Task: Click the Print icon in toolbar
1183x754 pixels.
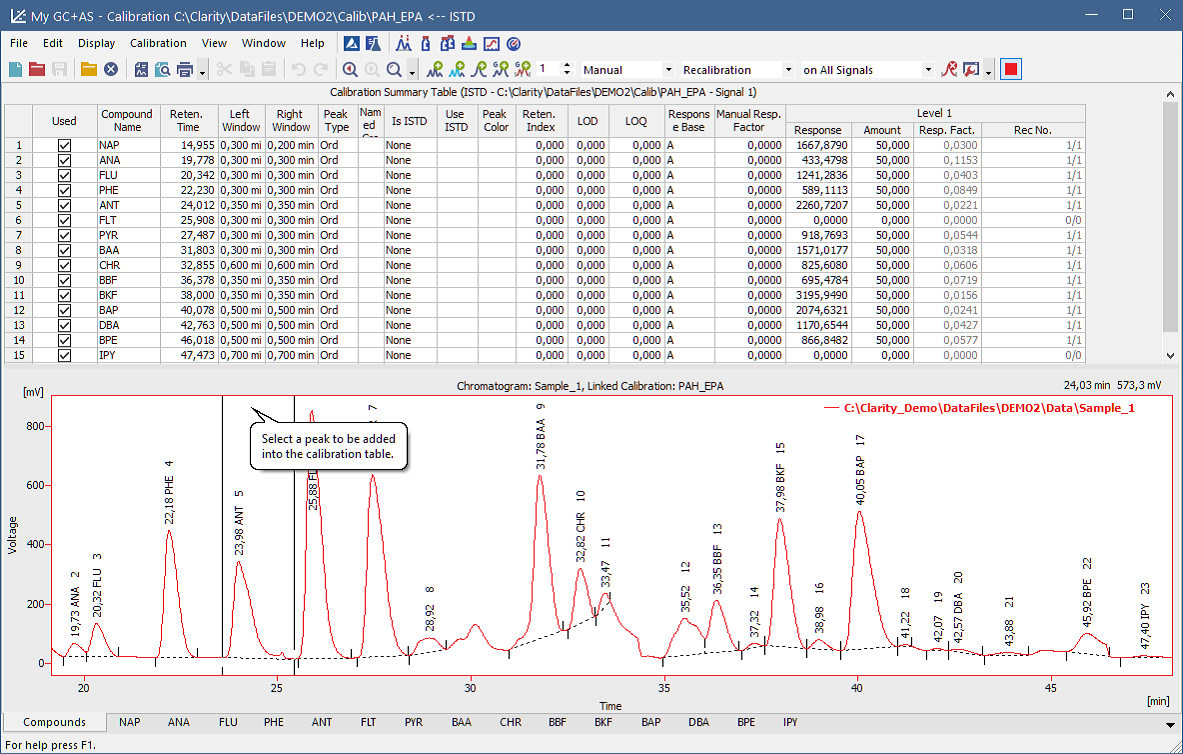Action: click(184, 69)
